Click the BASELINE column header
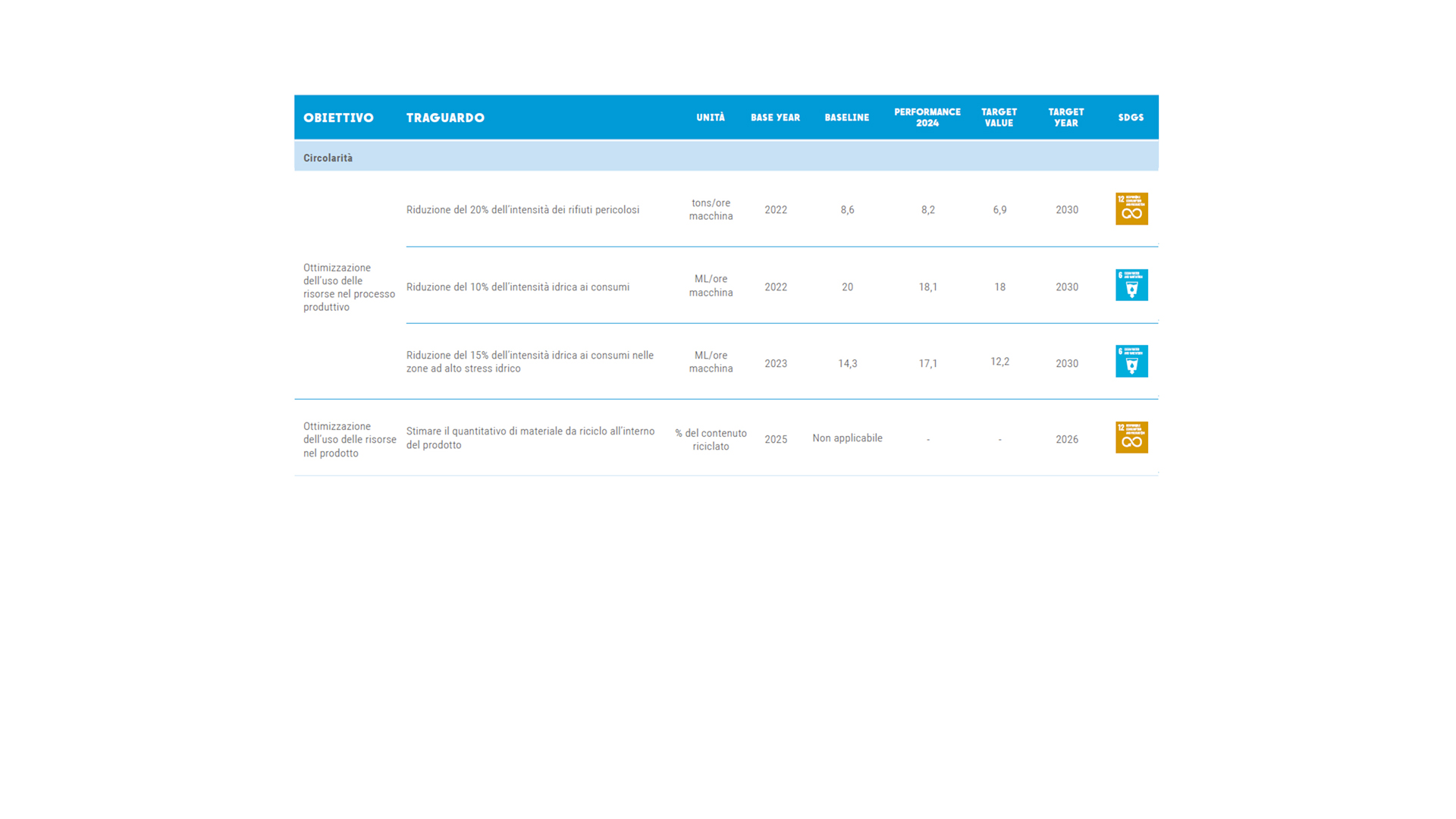 click(x=847, y=118)
